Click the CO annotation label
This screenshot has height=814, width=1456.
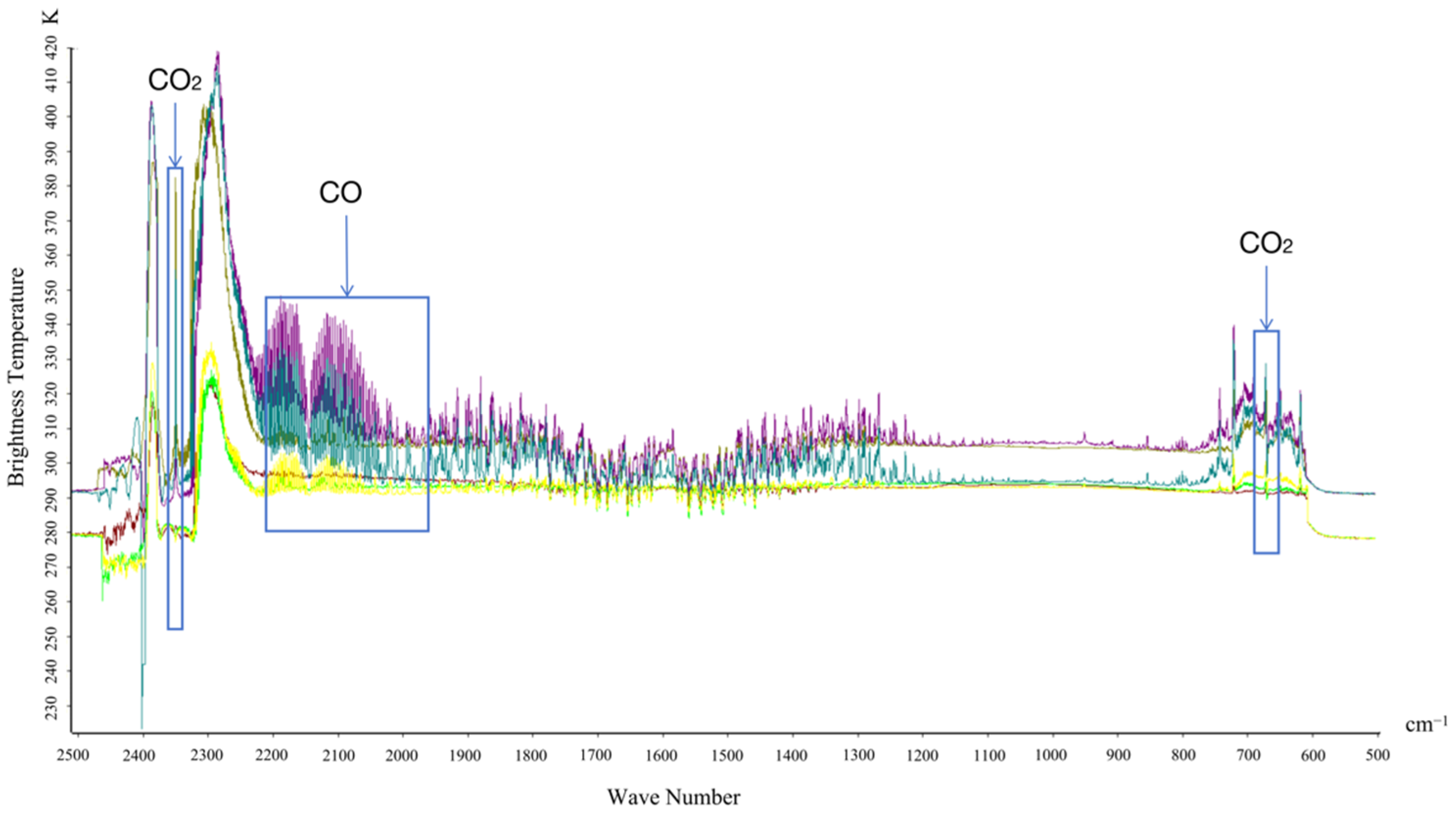click(340, 193)
